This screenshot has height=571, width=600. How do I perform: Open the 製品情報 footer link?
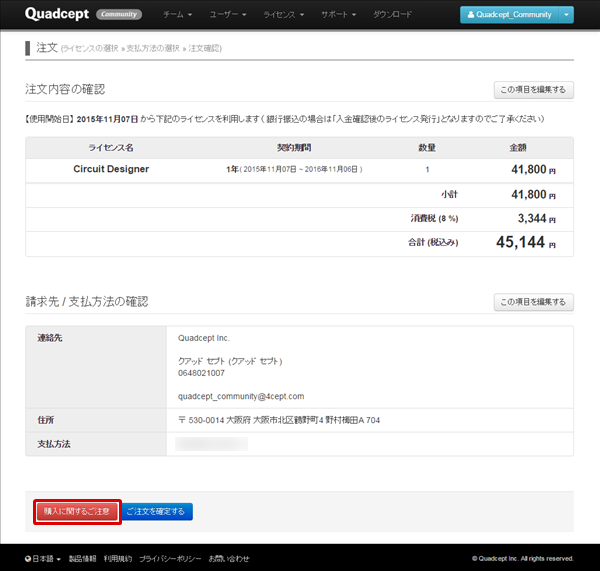pos(83,559)
